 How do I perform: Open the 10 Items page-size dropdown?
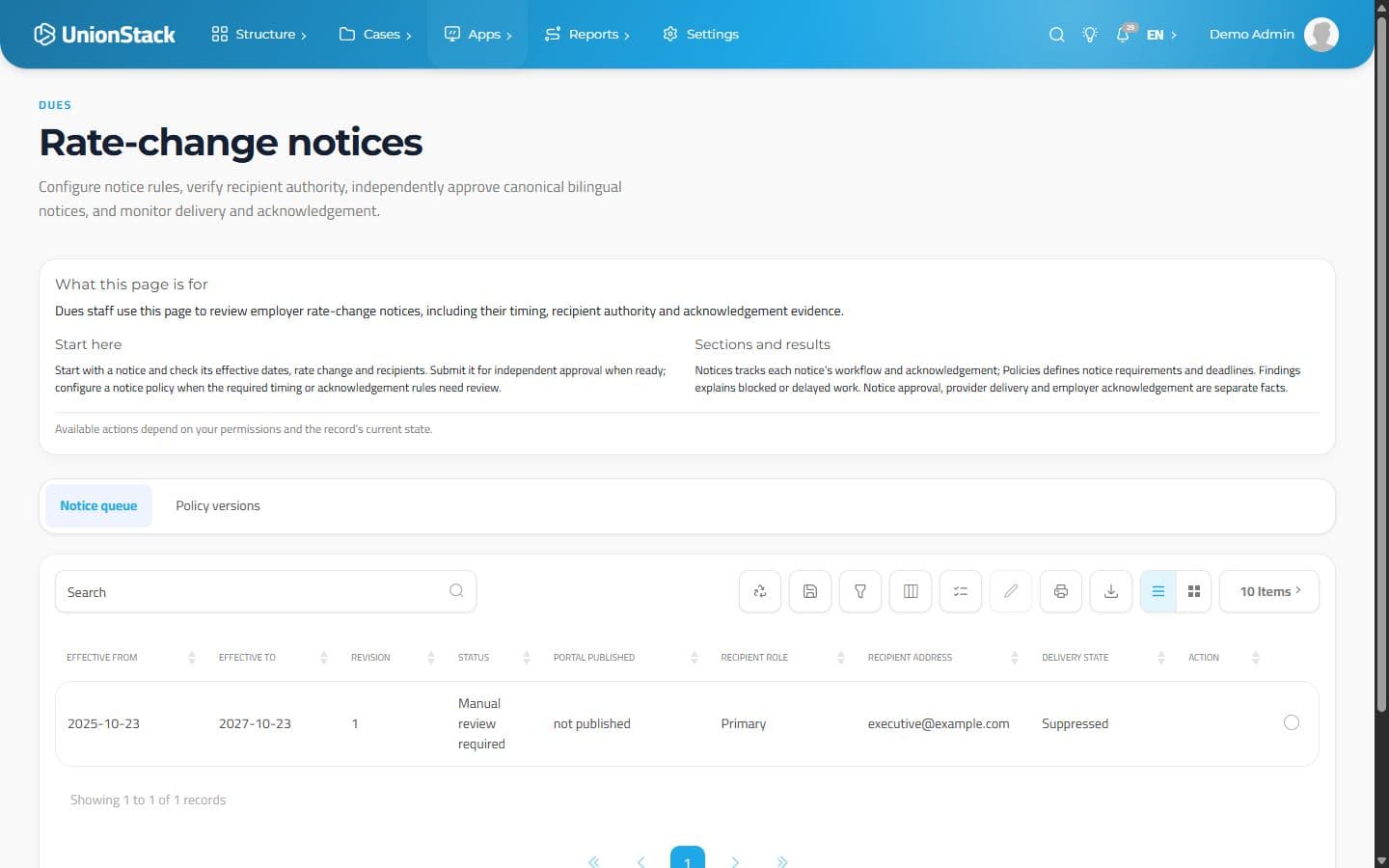point(1269,591)
